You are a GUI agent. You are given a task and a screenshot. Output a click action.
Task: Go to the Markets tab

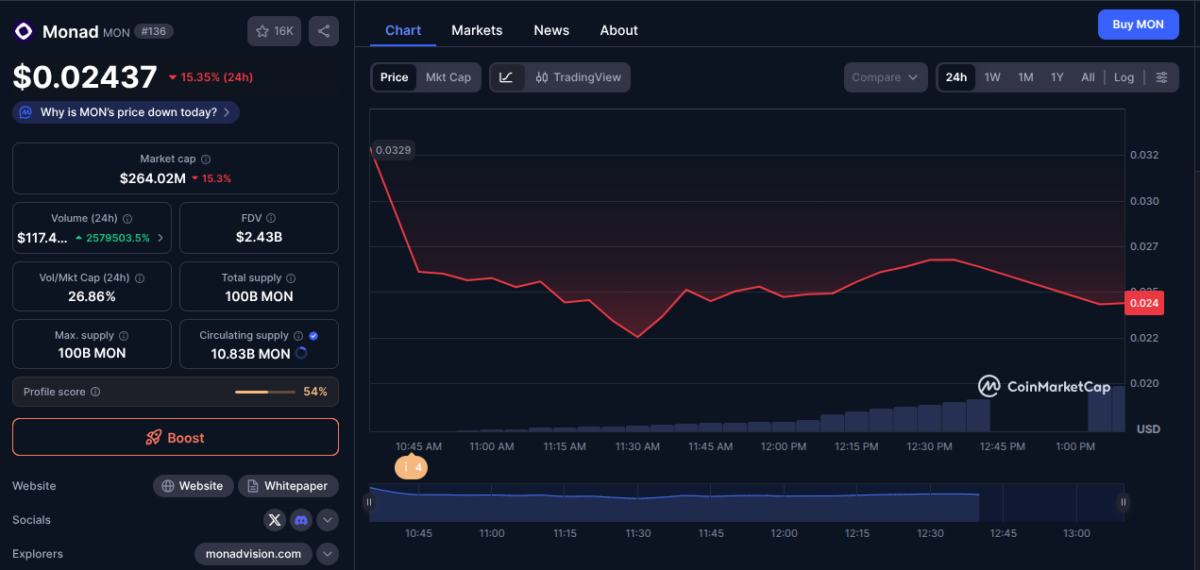[477, 30]
